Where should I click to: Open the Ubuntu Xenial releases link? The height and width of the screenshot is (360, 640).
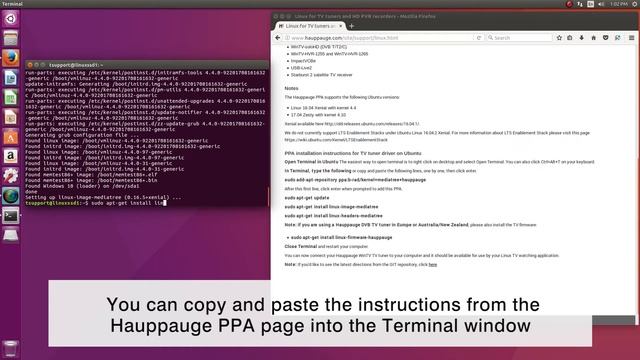point(372,124)
